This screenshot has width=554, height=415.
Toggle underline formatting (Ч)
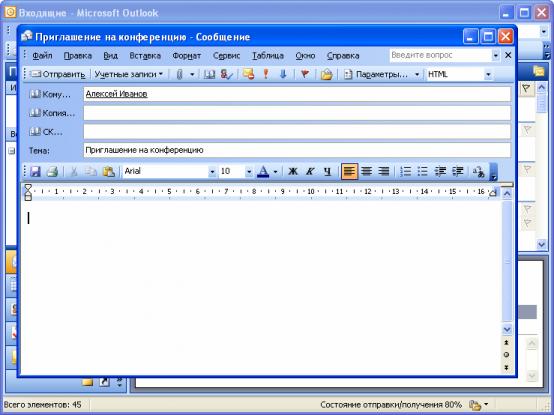point(327,172)
